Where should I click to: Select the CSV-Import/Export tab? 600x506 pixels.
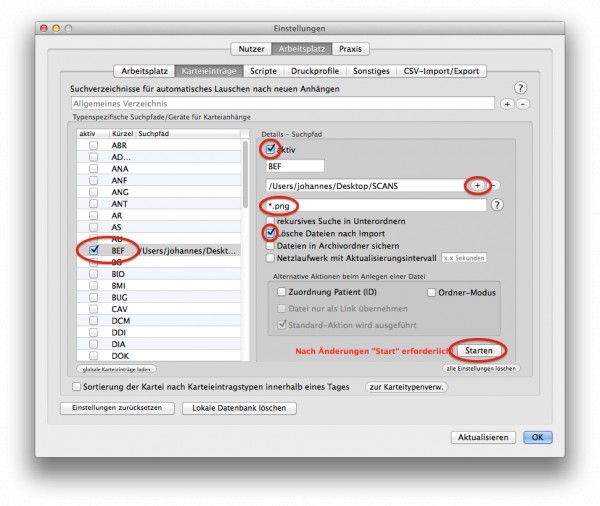coord(441,71)
